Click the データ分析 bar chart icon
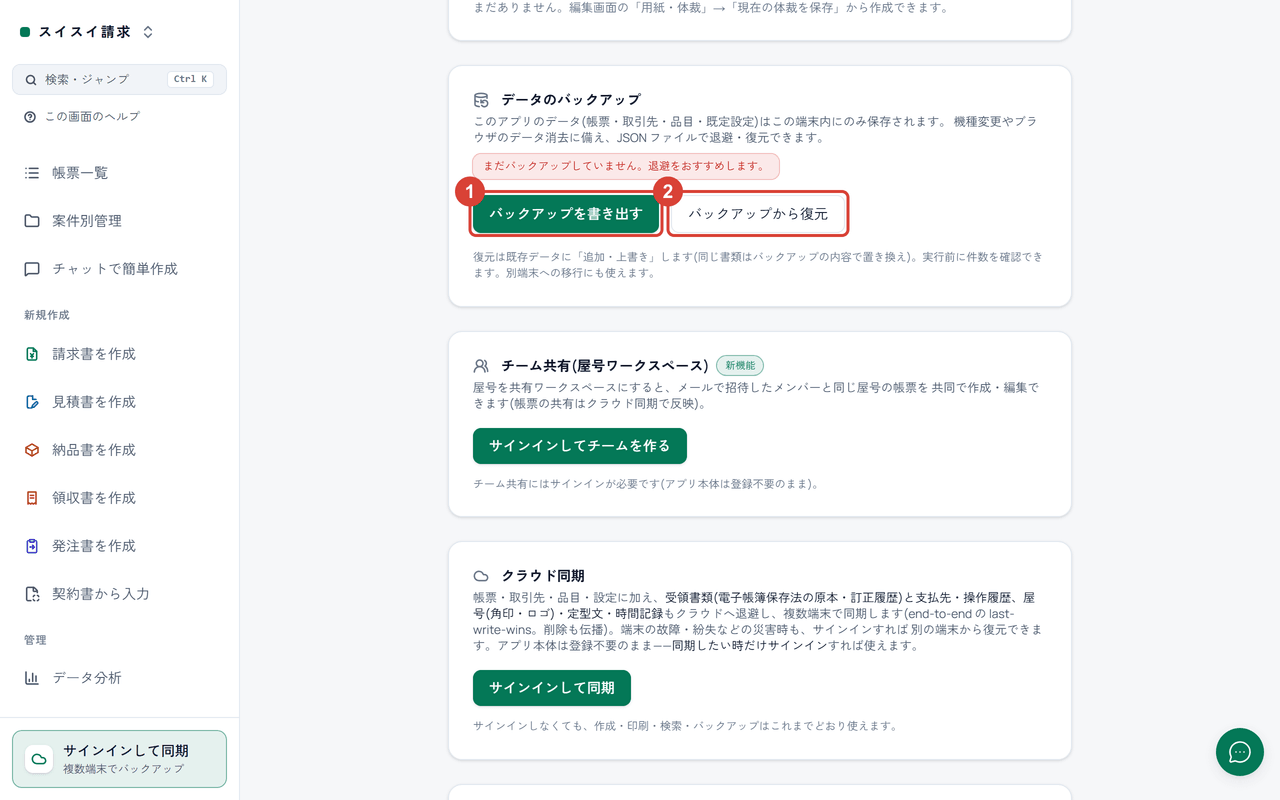The width and height of the screenshot is (1280, 800). [32, 678]
